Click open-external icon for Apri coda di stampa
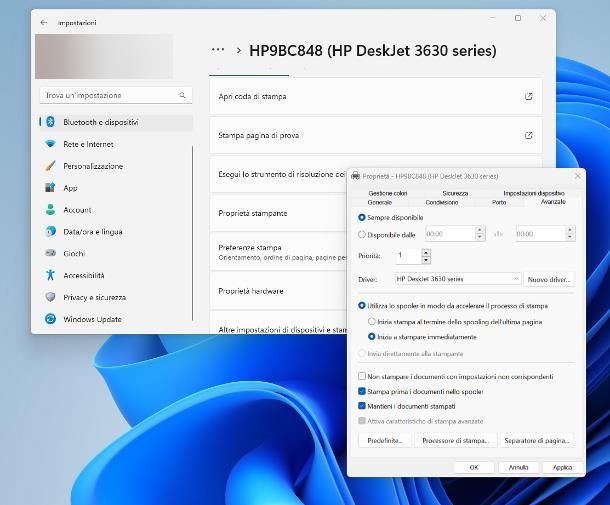610x505 pixels. 528,96
